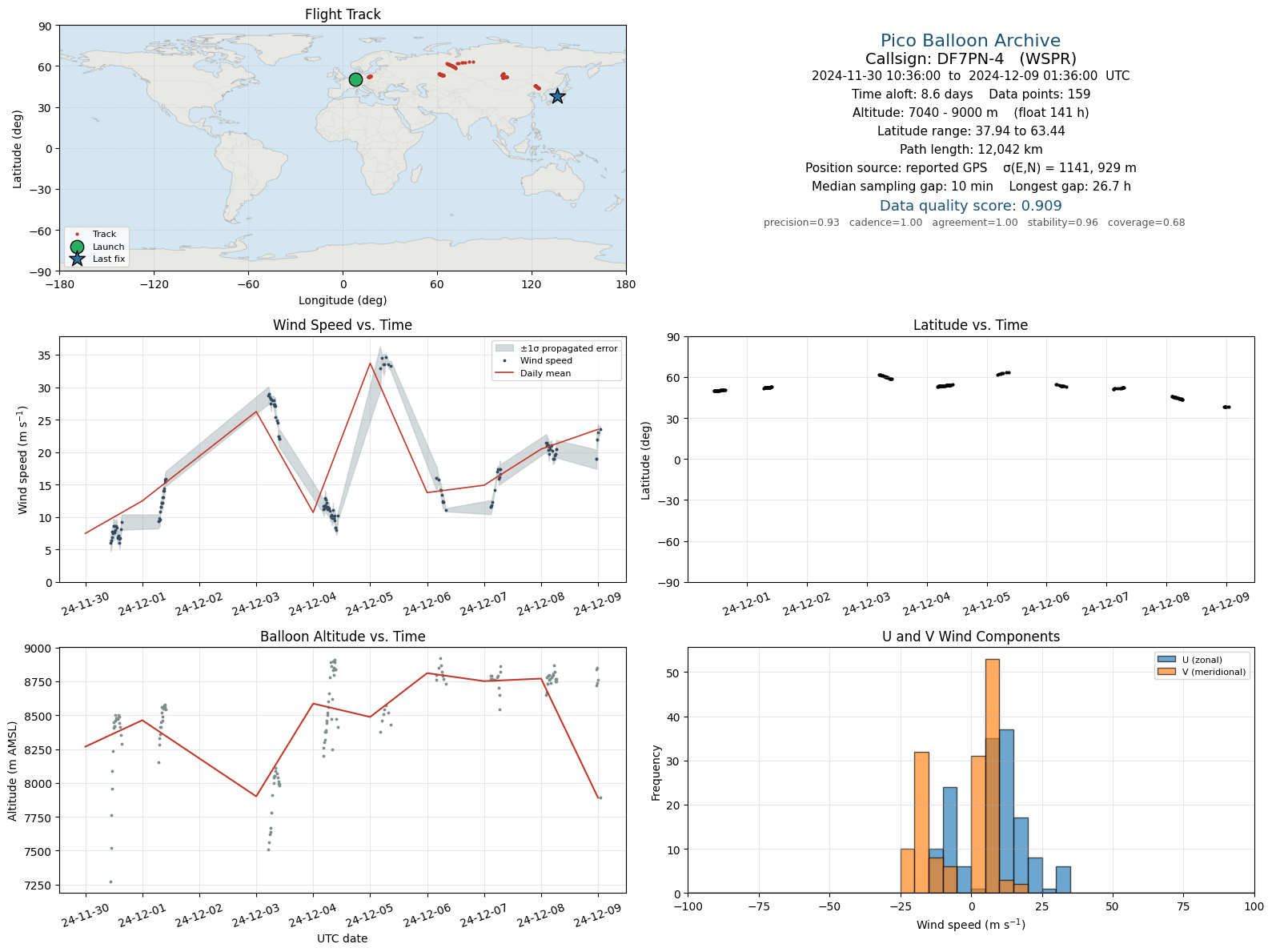This screenshot has width=1272, height=952.
Task: Click the blue Last fix star on the map
Action: [x=557, y=96]
